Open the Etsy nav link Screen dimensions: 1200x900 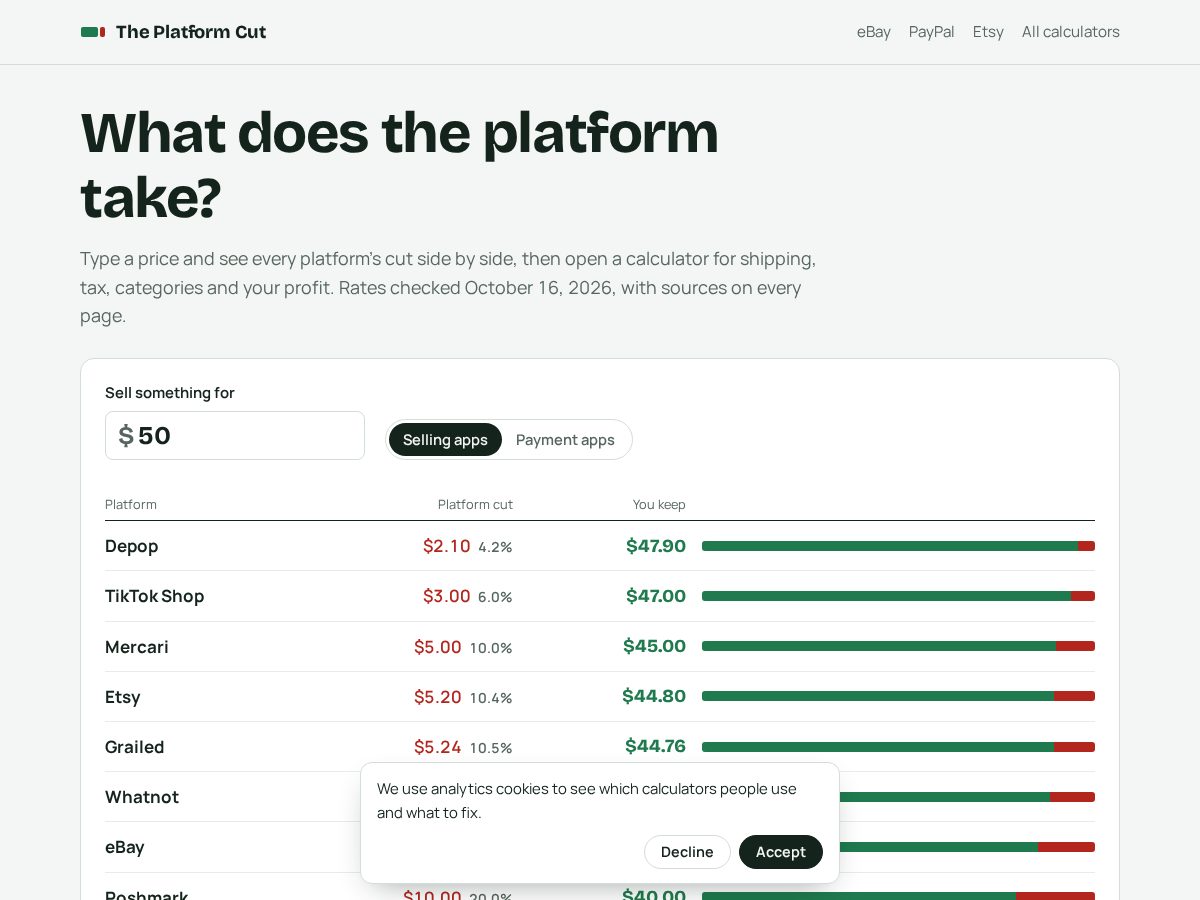988,32
